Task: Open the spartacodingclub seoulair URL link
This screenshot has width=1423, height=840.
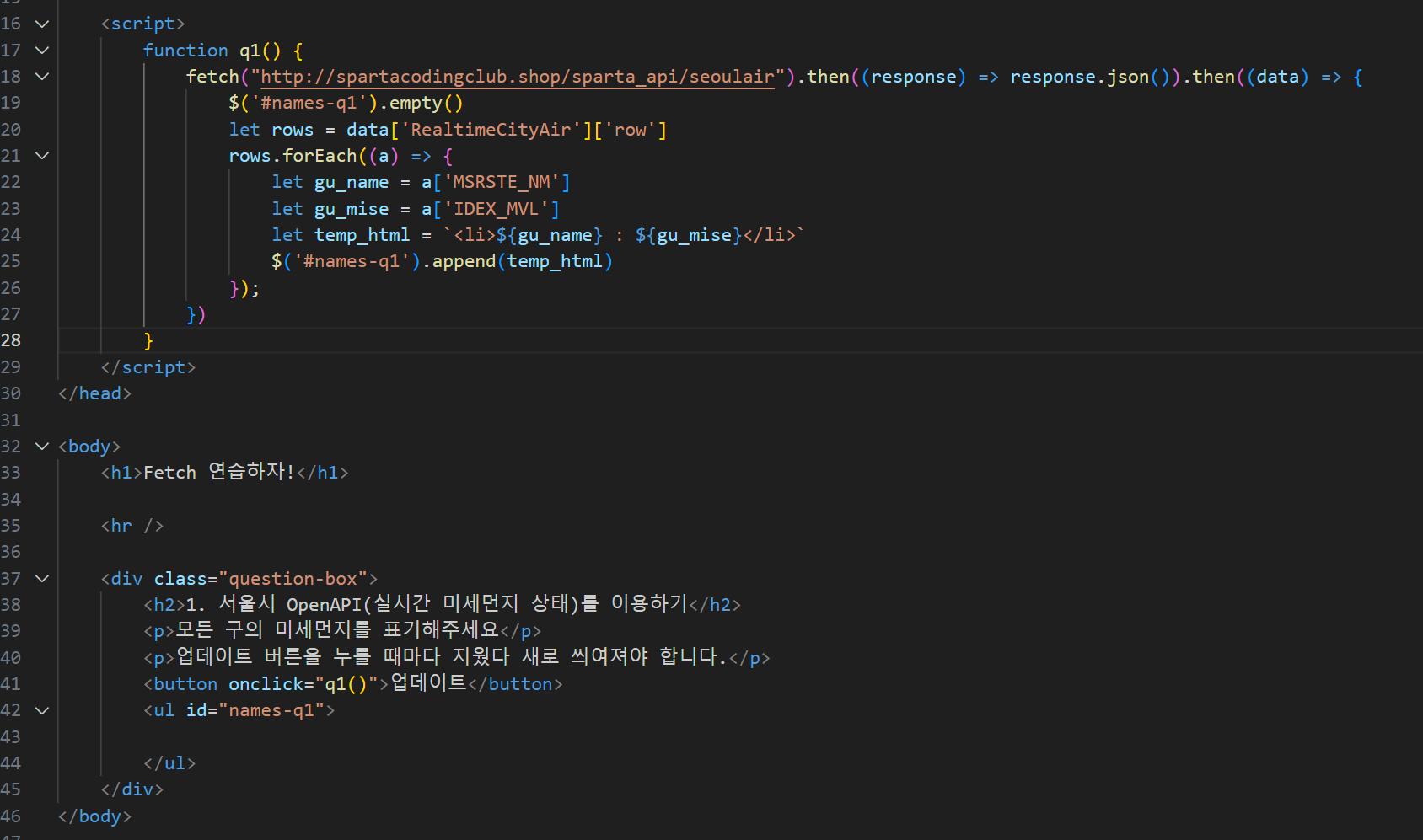Action: [518, 77]
